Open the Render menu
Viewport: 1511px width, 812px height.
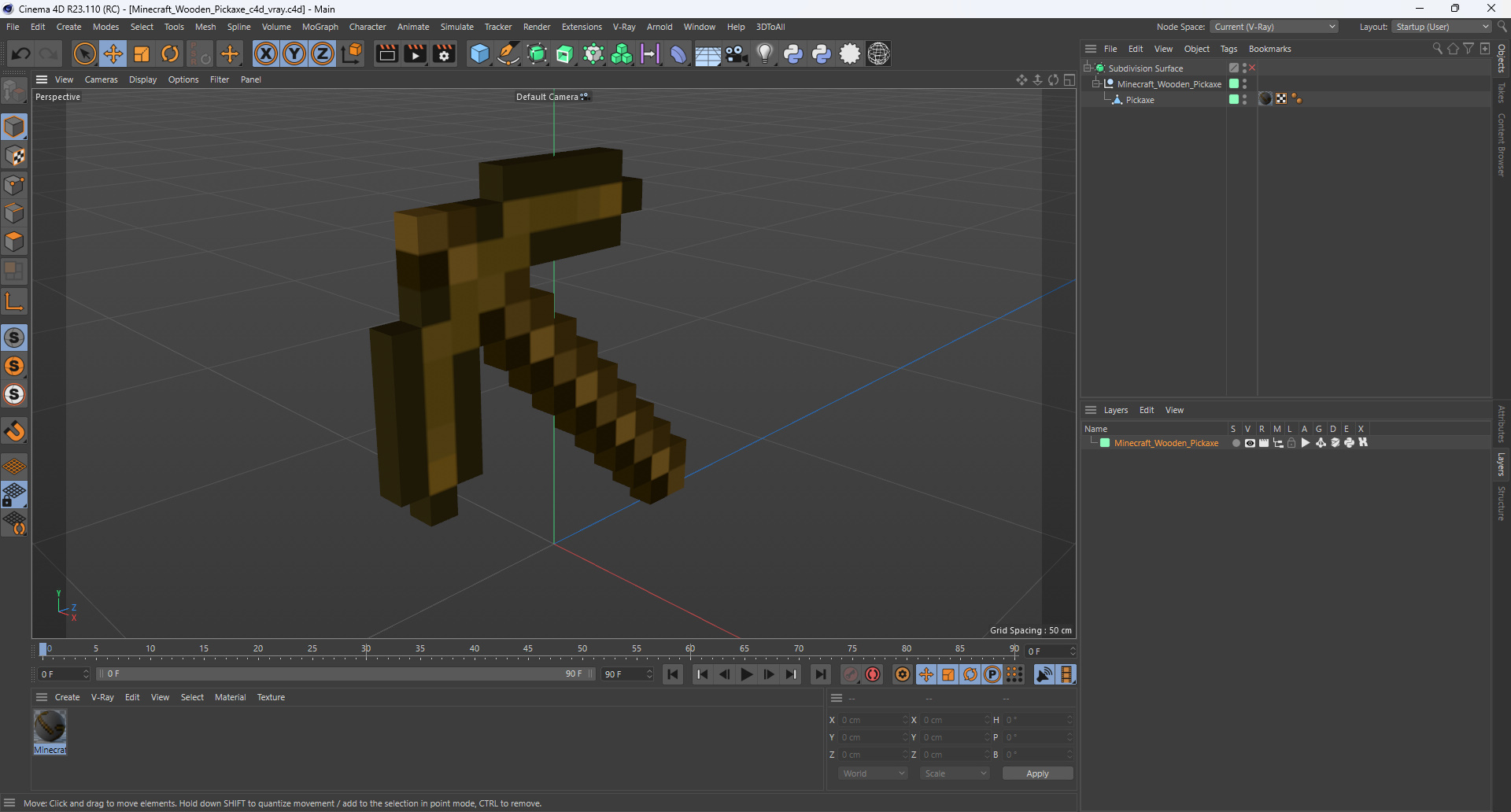[537, 27]
